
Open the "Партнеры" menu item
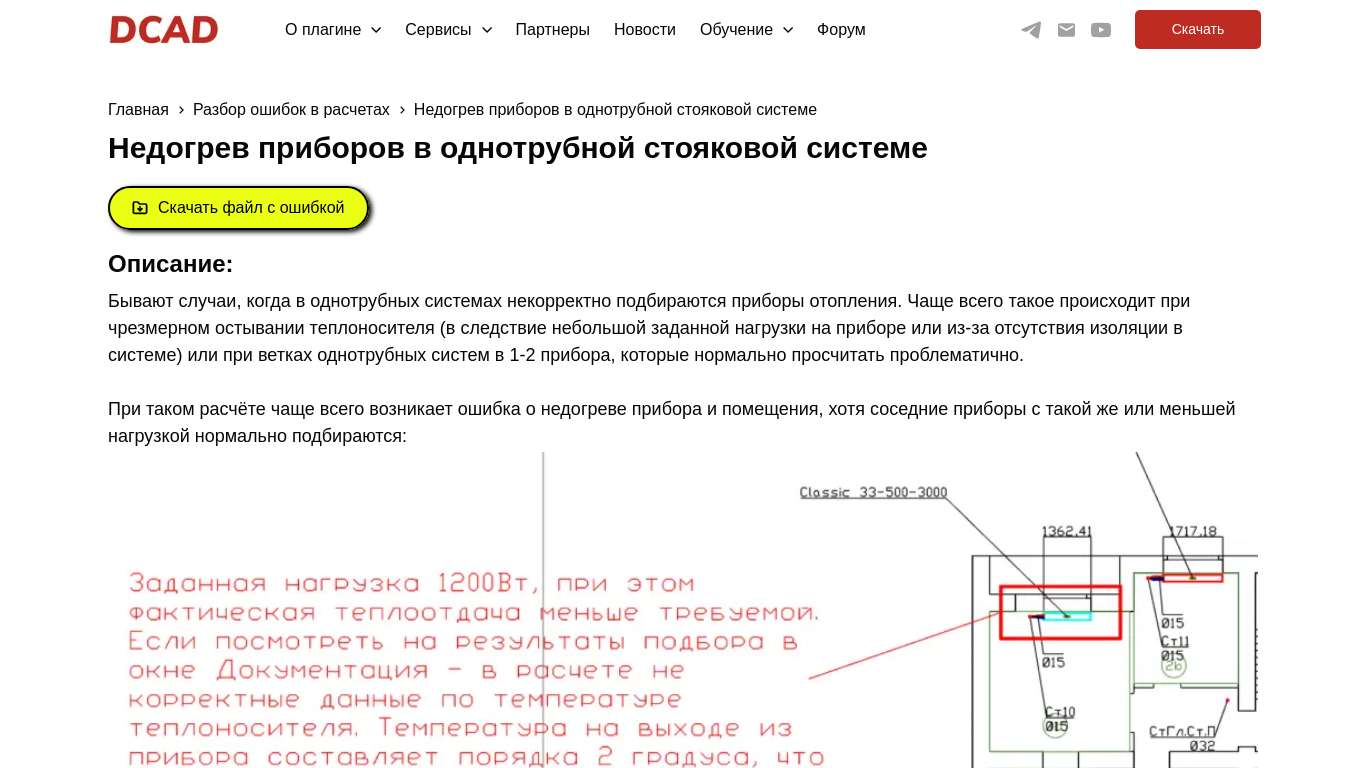[x=552, y=30]
